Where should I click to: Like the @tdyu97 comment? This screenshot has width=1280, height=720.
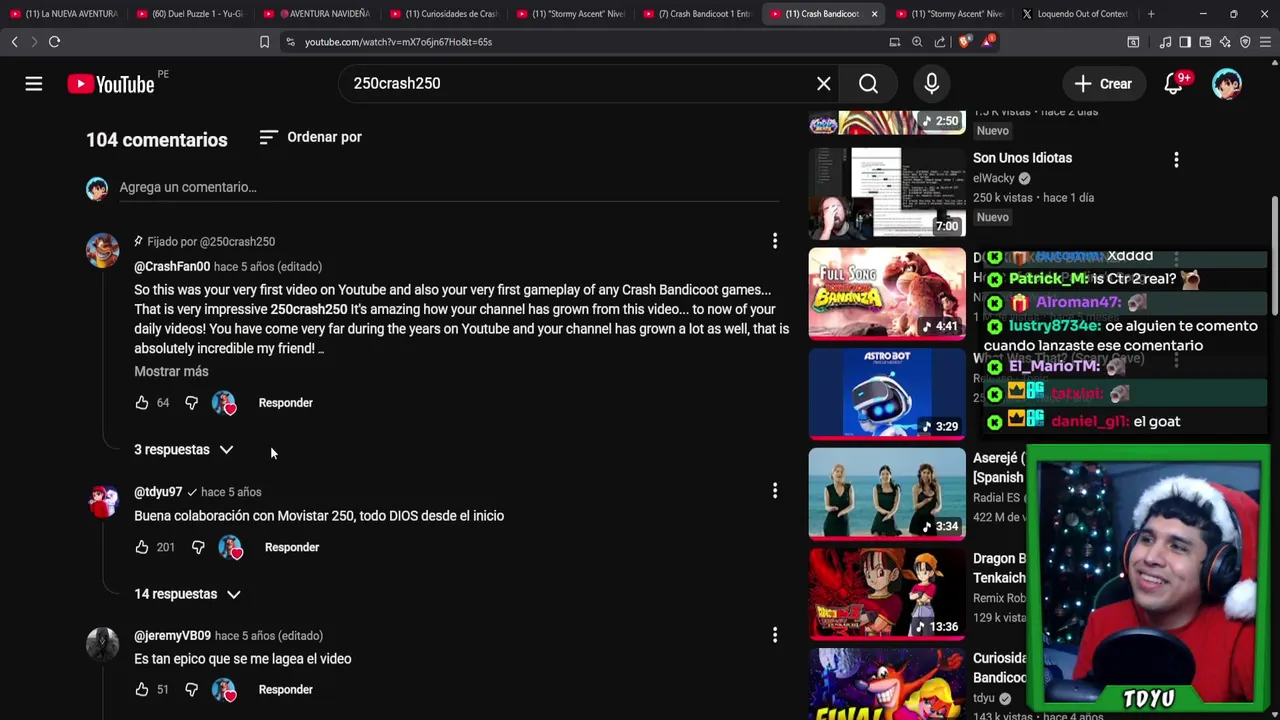[x=142, y=547]
